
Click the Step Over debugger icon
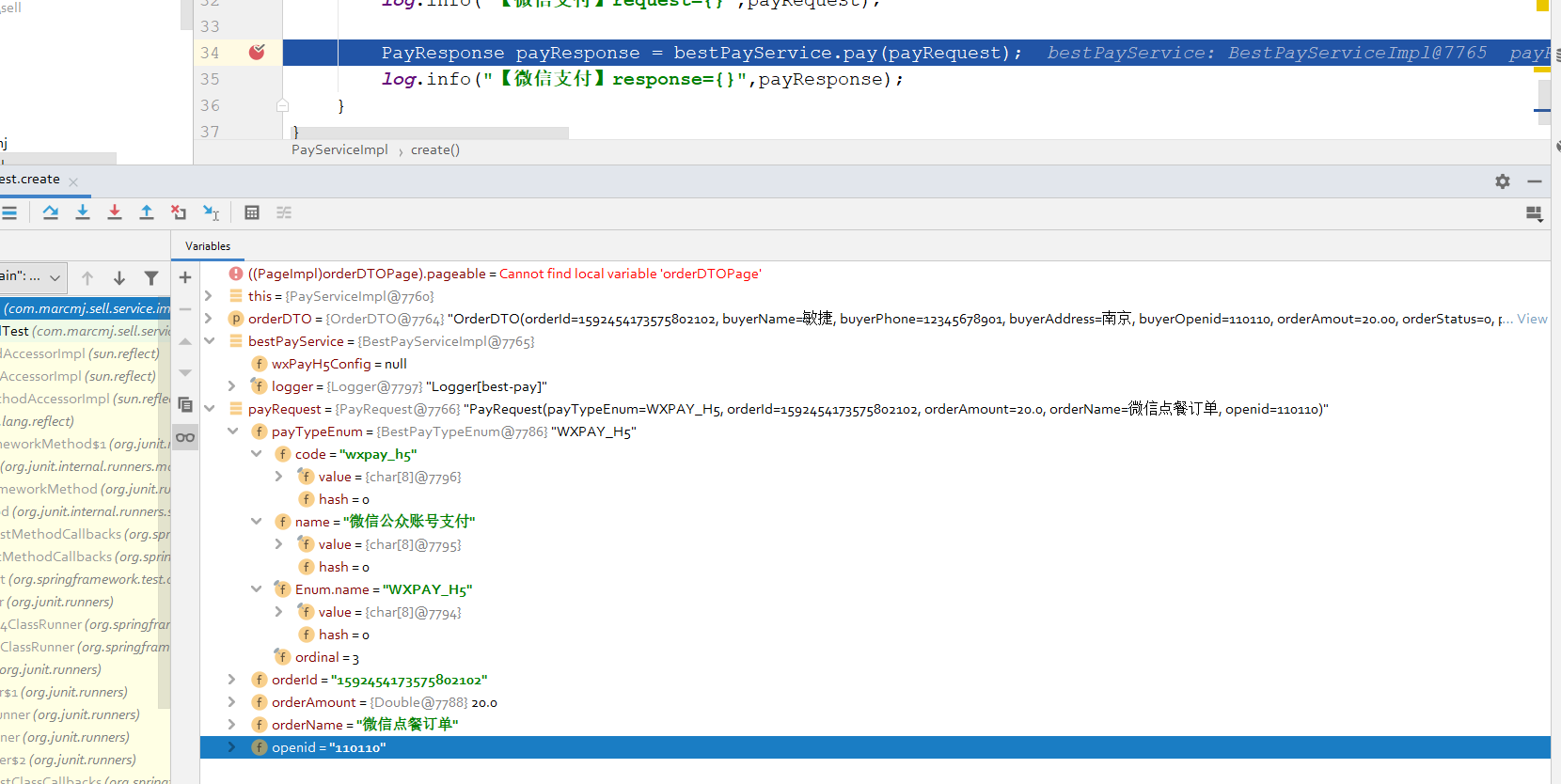click(x=51, y=212)
